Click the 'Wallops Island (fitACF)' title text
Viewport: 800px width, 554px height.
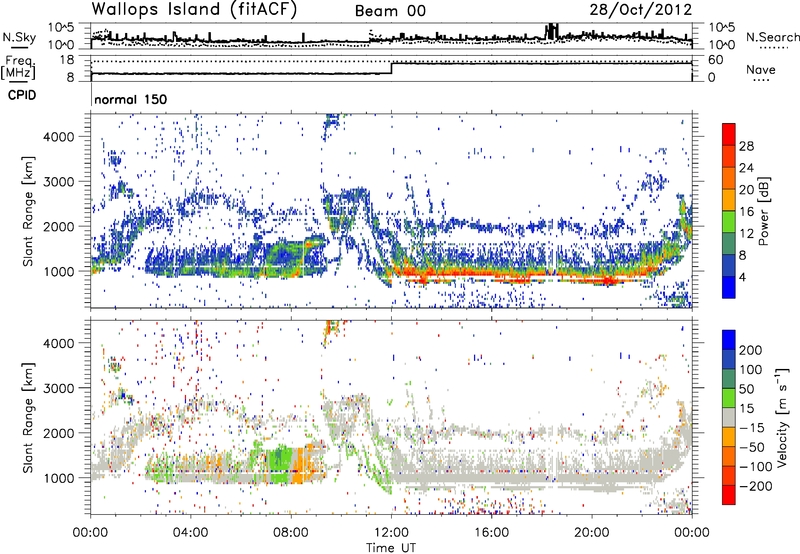click(x=194, y=9)
